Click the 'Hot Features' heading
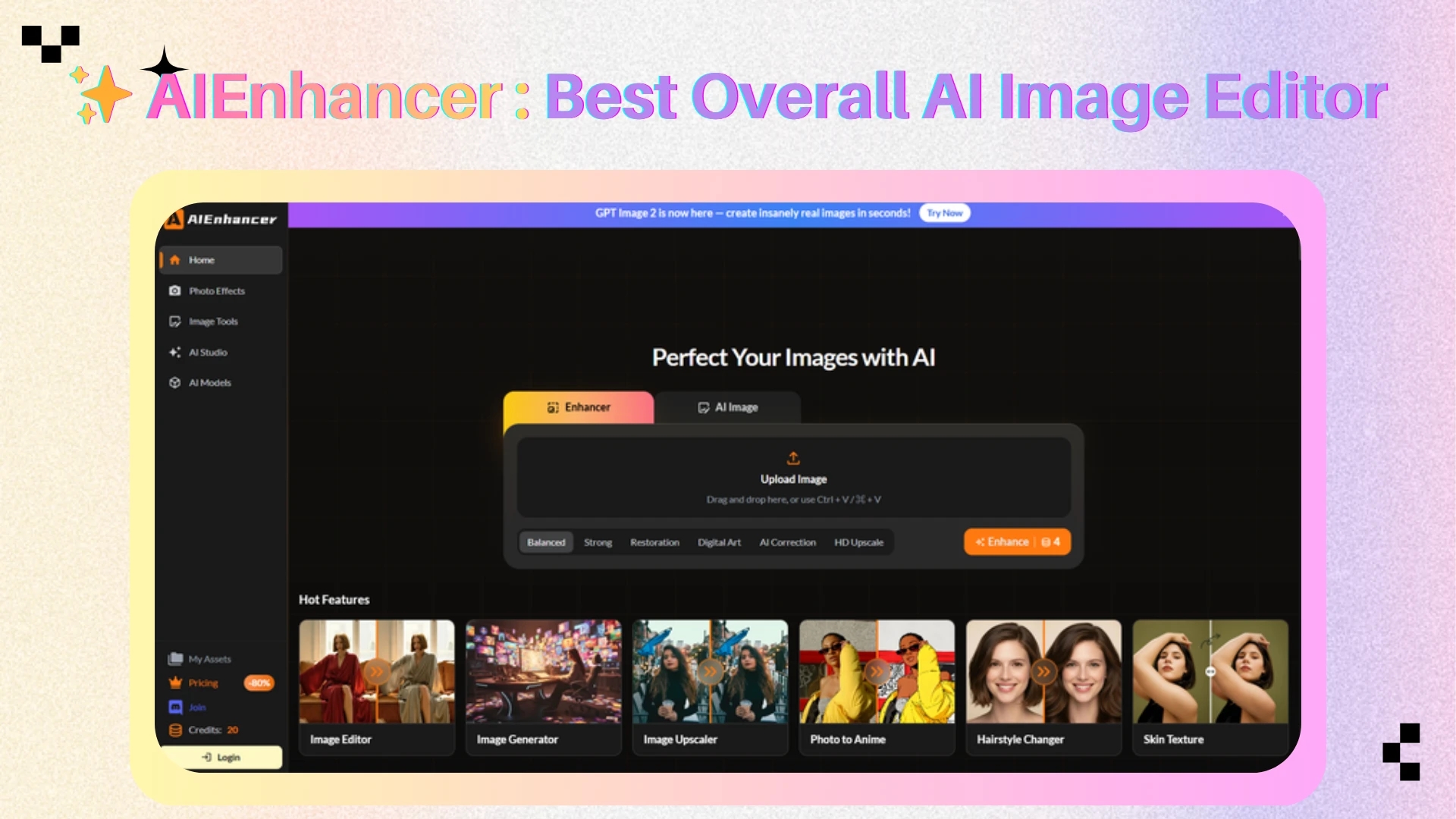Screen dimensions: 1456x819 tap(334, 600)
